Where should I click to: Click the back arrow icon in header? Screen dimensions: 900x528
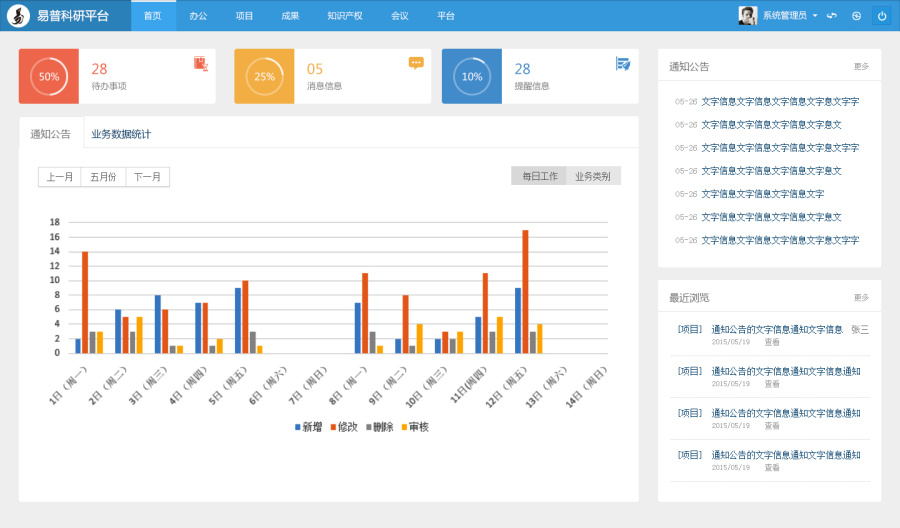pyautogui.click(x=832, y=16)
